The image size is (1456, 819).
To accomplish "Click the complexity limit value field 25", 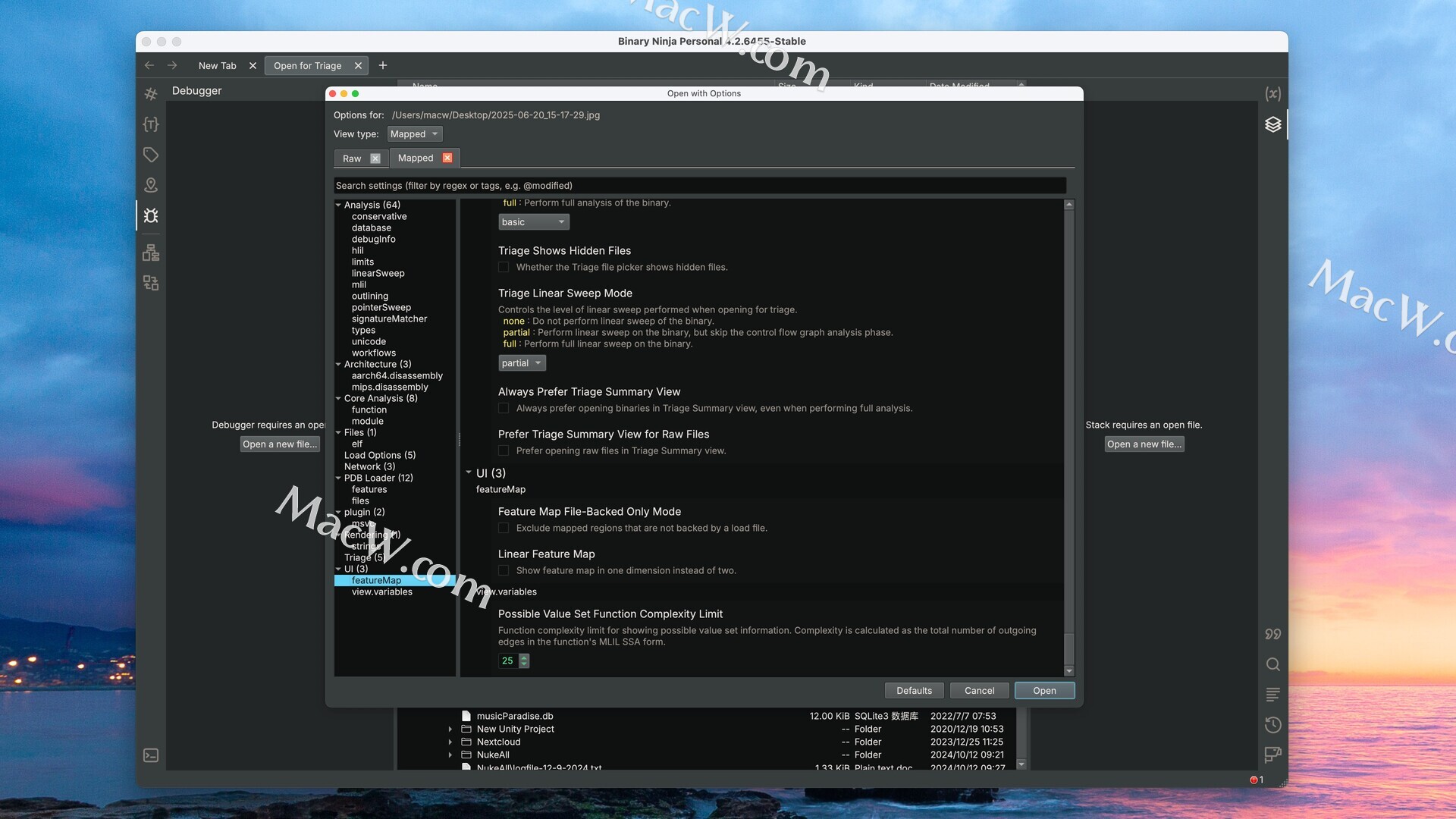I will [x=508, y=661].
